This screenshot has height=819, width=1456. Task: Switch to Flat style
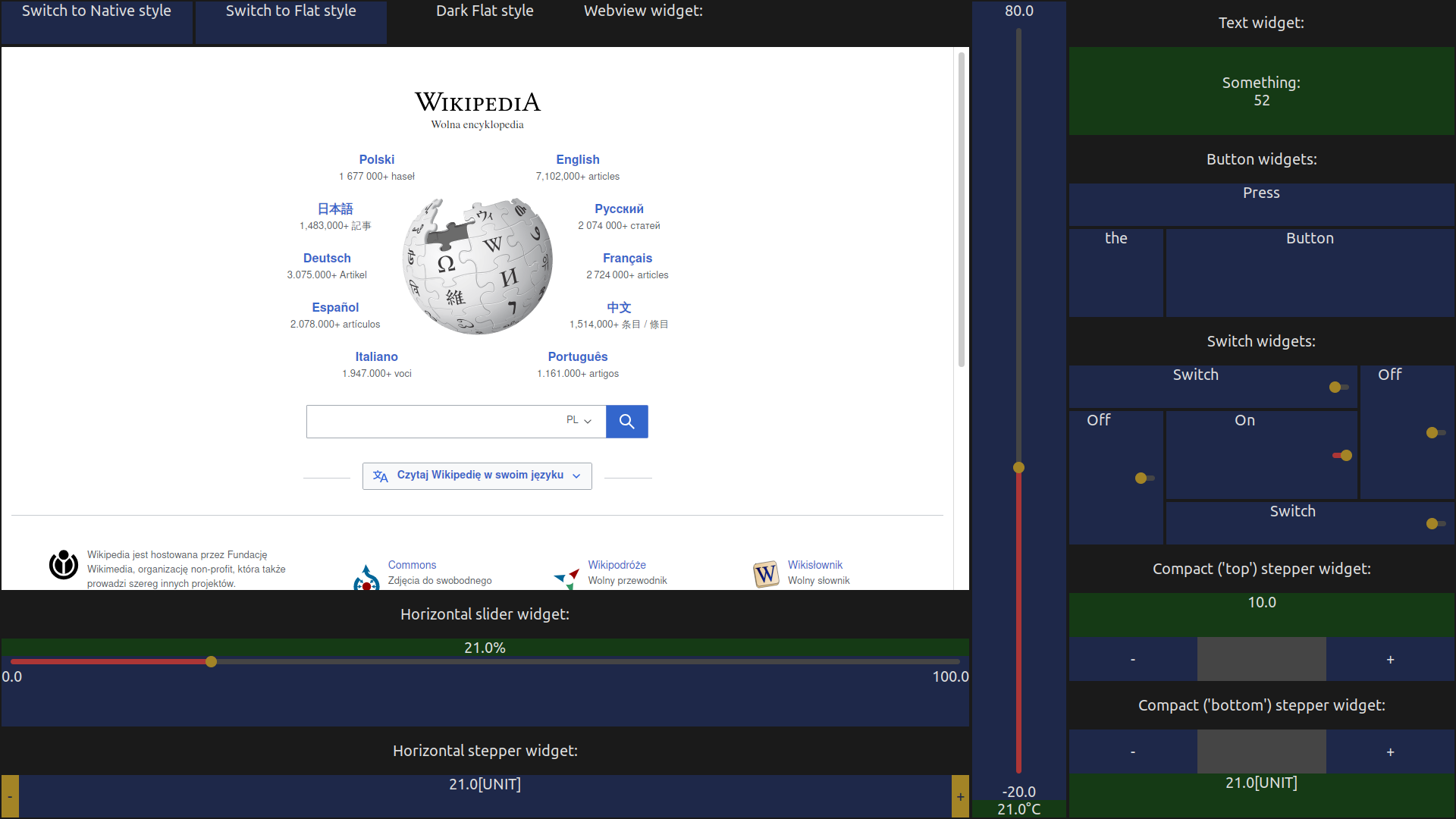click(291, 21)
